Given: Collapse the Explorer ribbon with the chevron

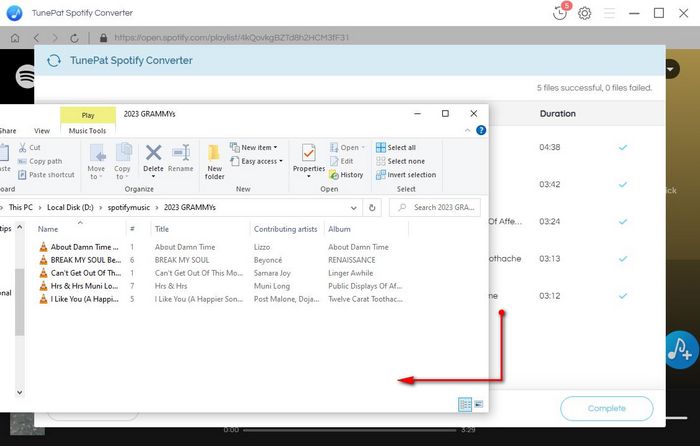Looking at the screenshot, I should 467,130.
